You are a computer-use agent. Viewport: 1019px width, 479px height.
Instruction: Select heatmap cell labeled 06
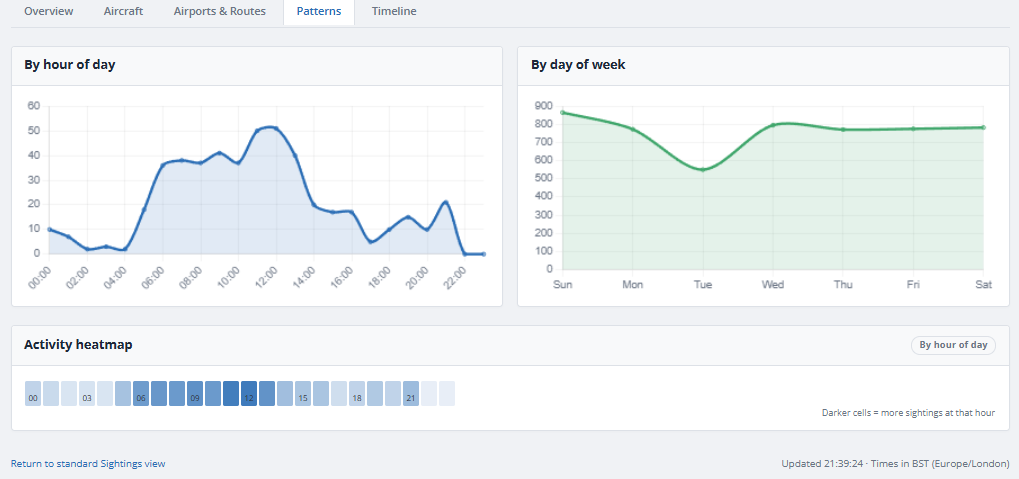click(141, 394)
